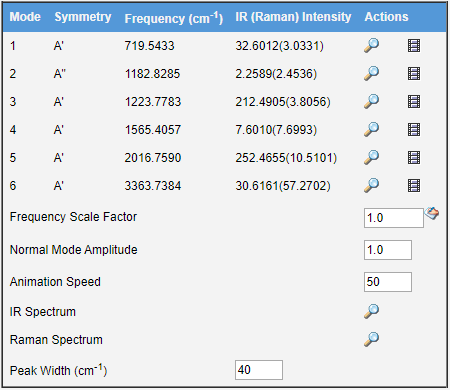Click magnifier icon for mode 5

point(371,157)
